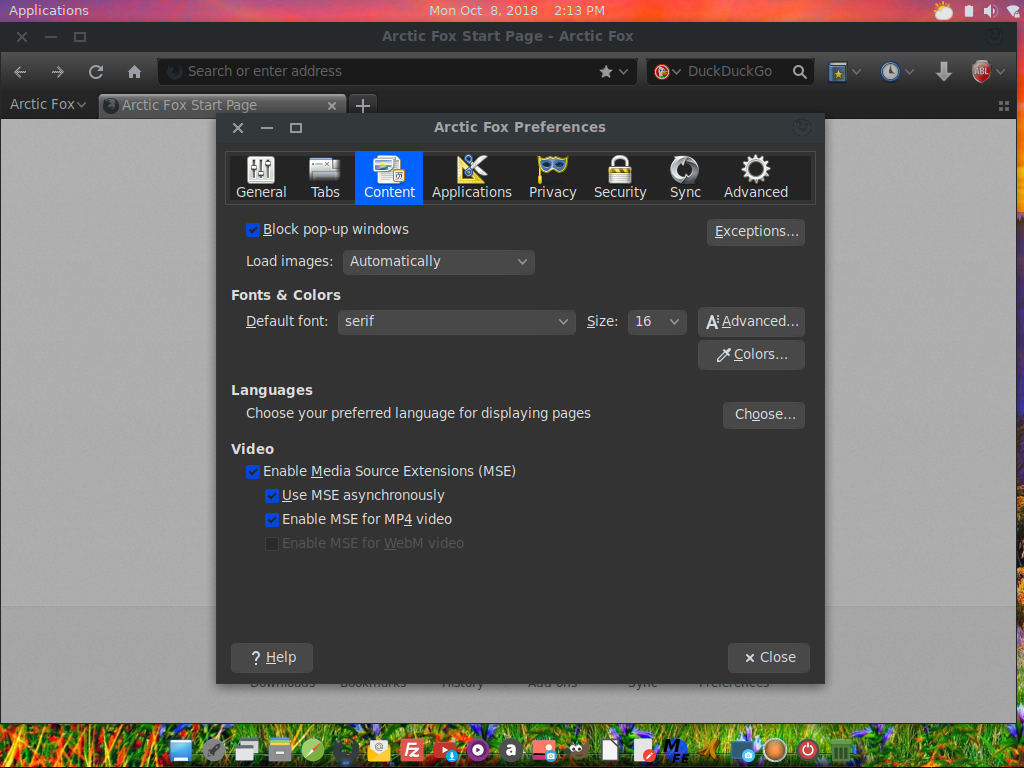Click the ABL ad blocker icon
This screenshot has width=1024, height=768.
click(x=982, y=72)
